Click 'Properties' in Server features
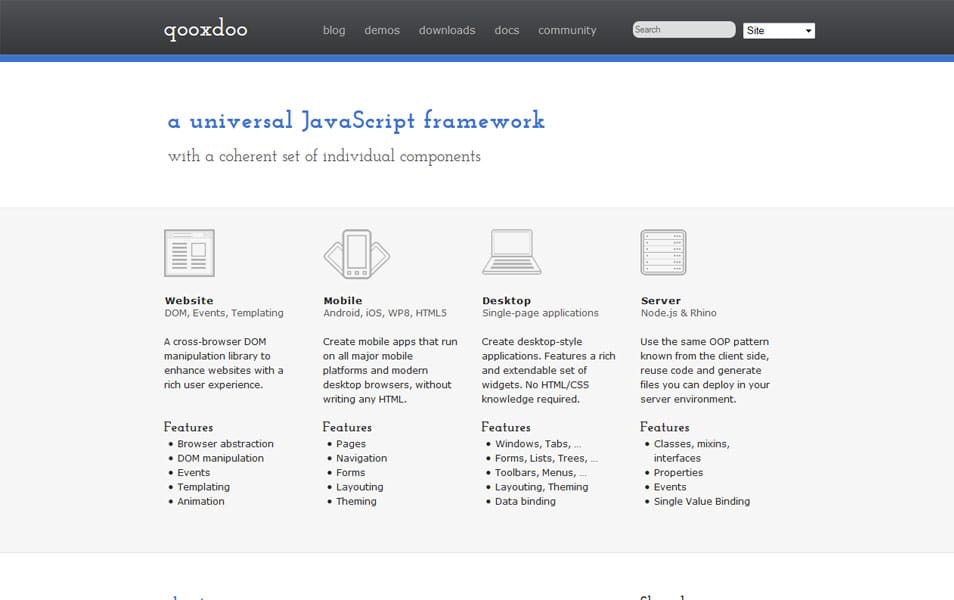954x600 pixels. click(x=678, y=473)
